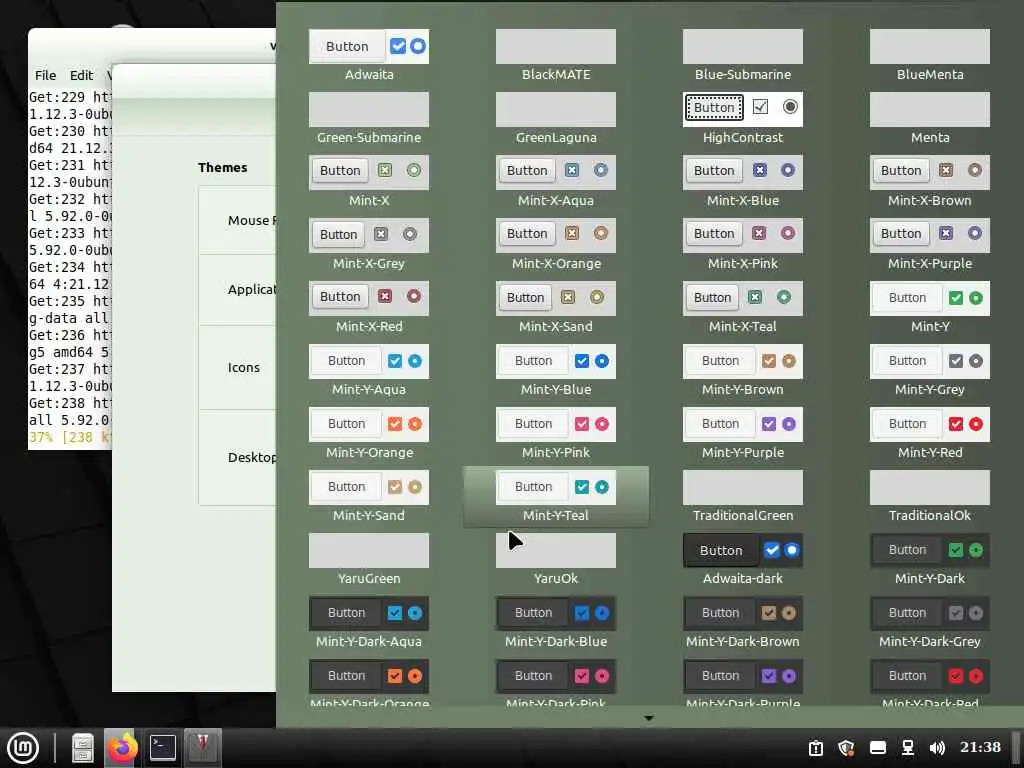Choose the Mint-Y-Pink theme
This screenshot has width=1024, height=768.
pos(556,434)
